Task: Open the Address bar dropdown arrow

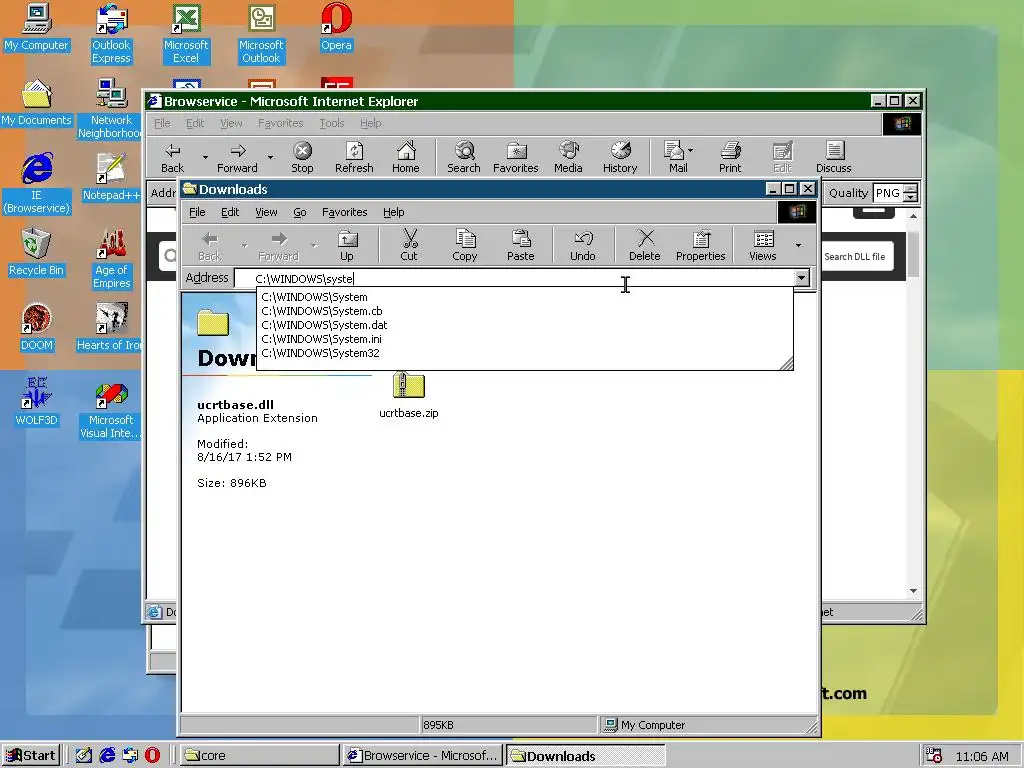Action: click(x=801, y=278)
